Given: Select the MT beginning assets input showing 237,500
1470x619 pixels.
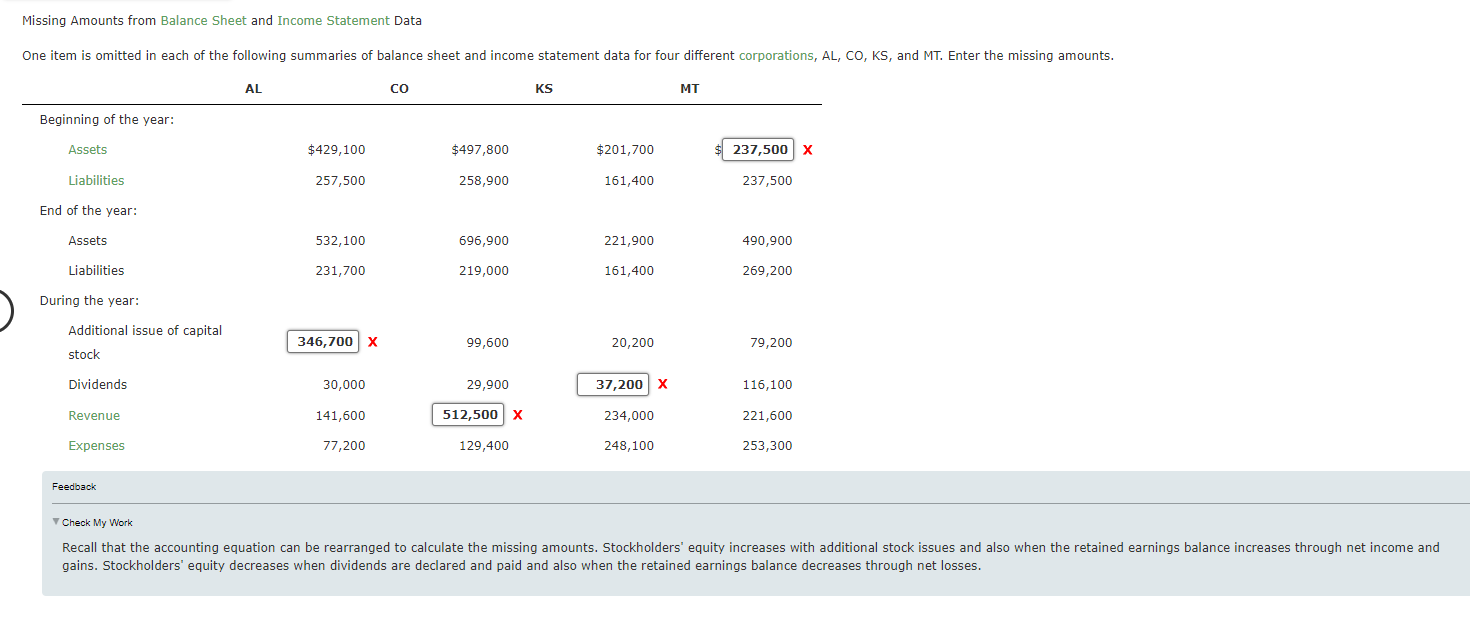Looking at the screenshot, I should pos(758,149).
